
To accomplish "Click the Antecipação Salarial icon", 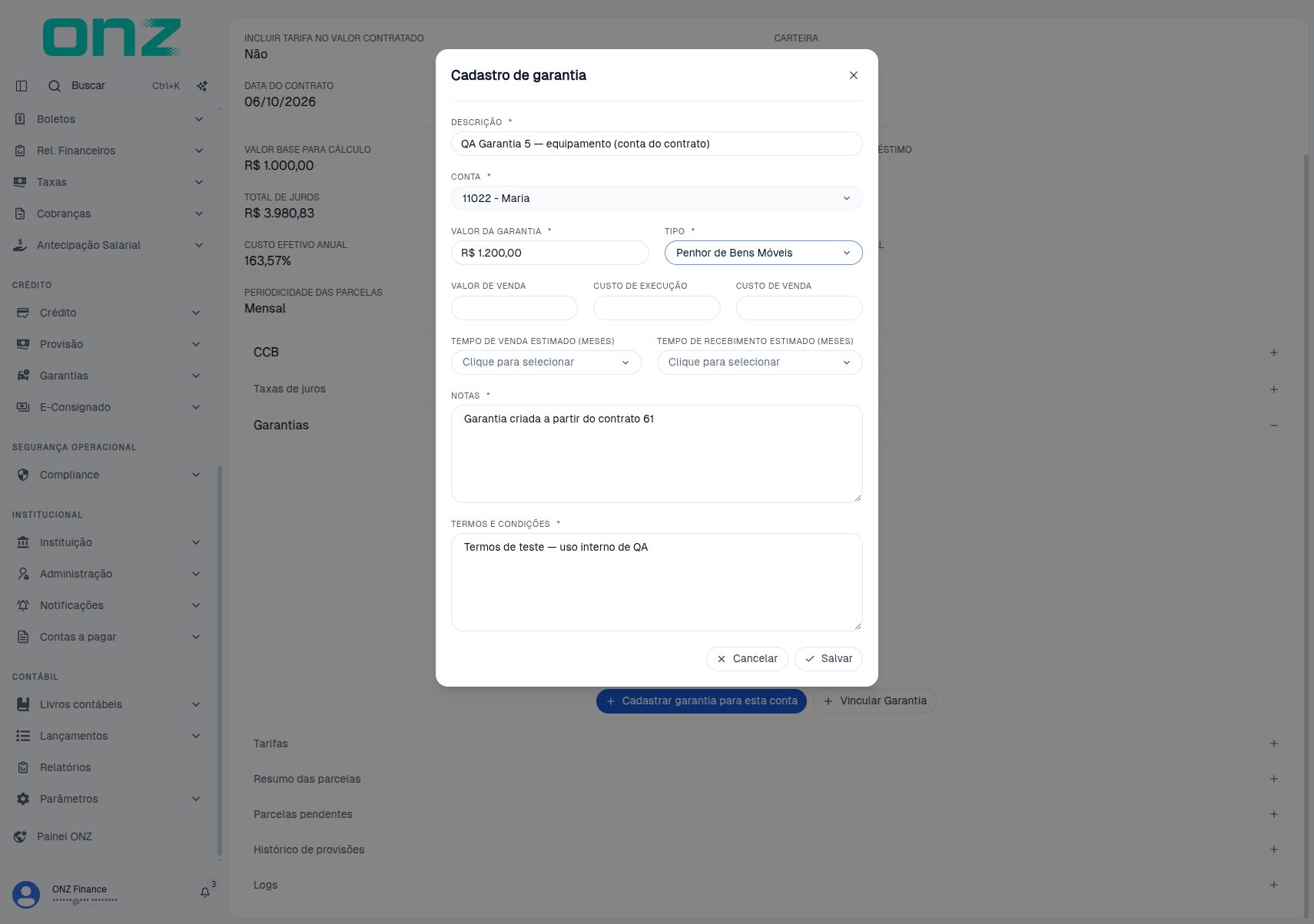I will pos(20,245).
